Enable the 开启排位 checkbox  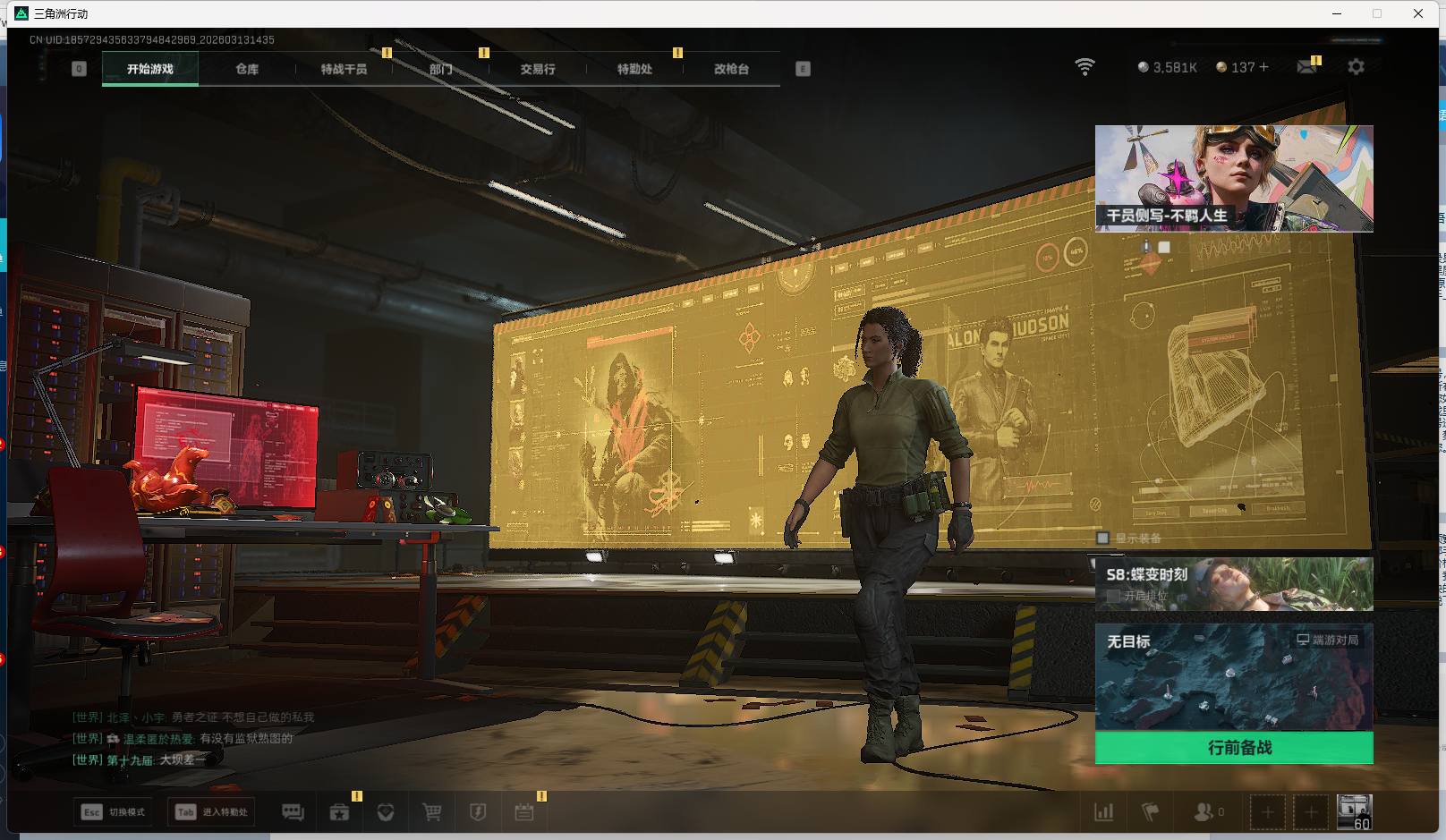click(x=1113, y=595)
